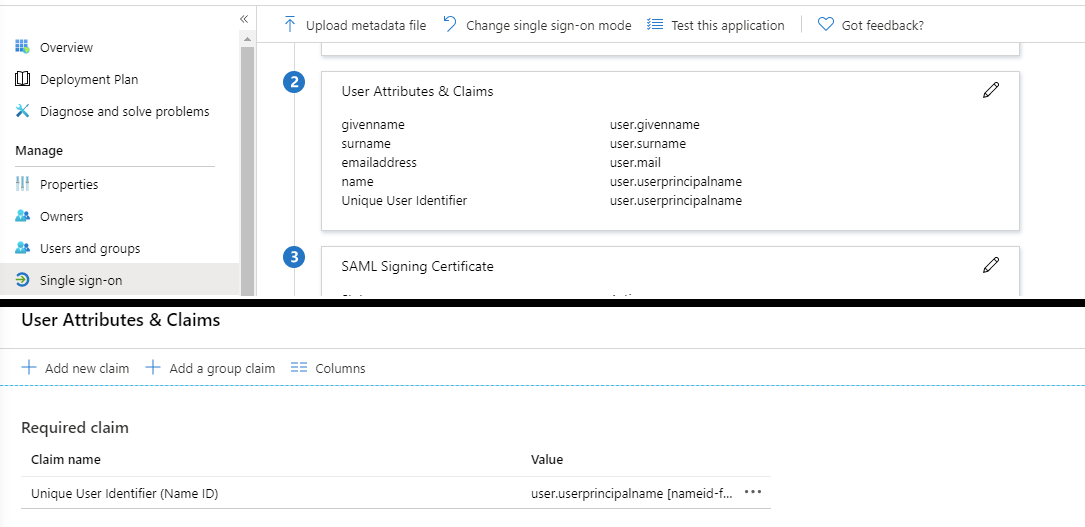This screenshot has height=527, width=1085.
Task: Open the Single sign-on menu item
Action: [x=80, y=280]
